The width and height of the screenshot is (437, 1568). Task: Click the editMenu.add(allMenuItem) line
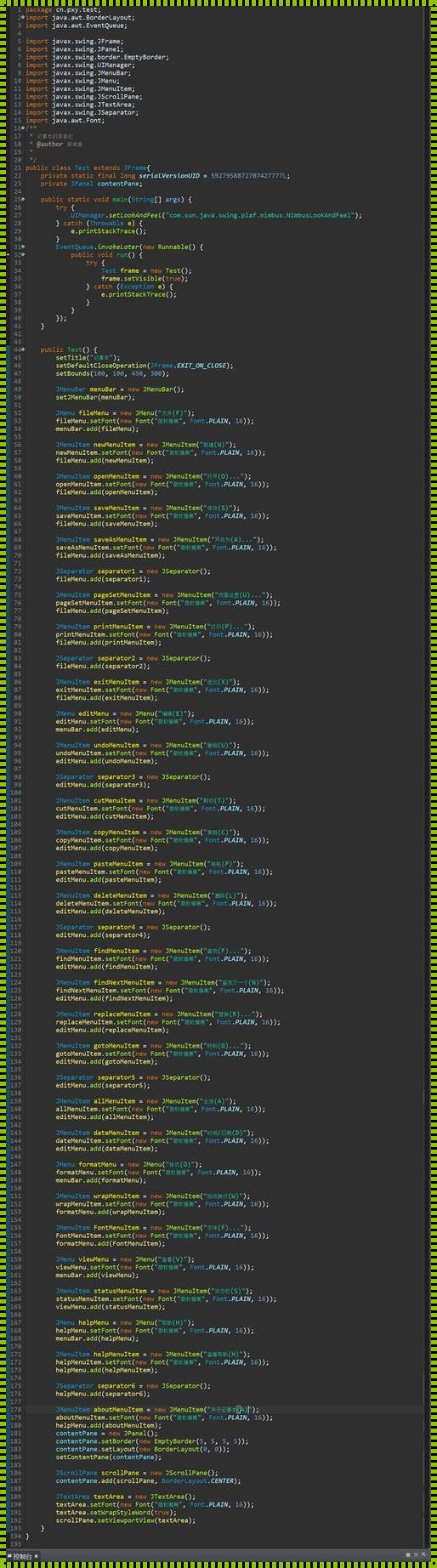[105, 1116]
